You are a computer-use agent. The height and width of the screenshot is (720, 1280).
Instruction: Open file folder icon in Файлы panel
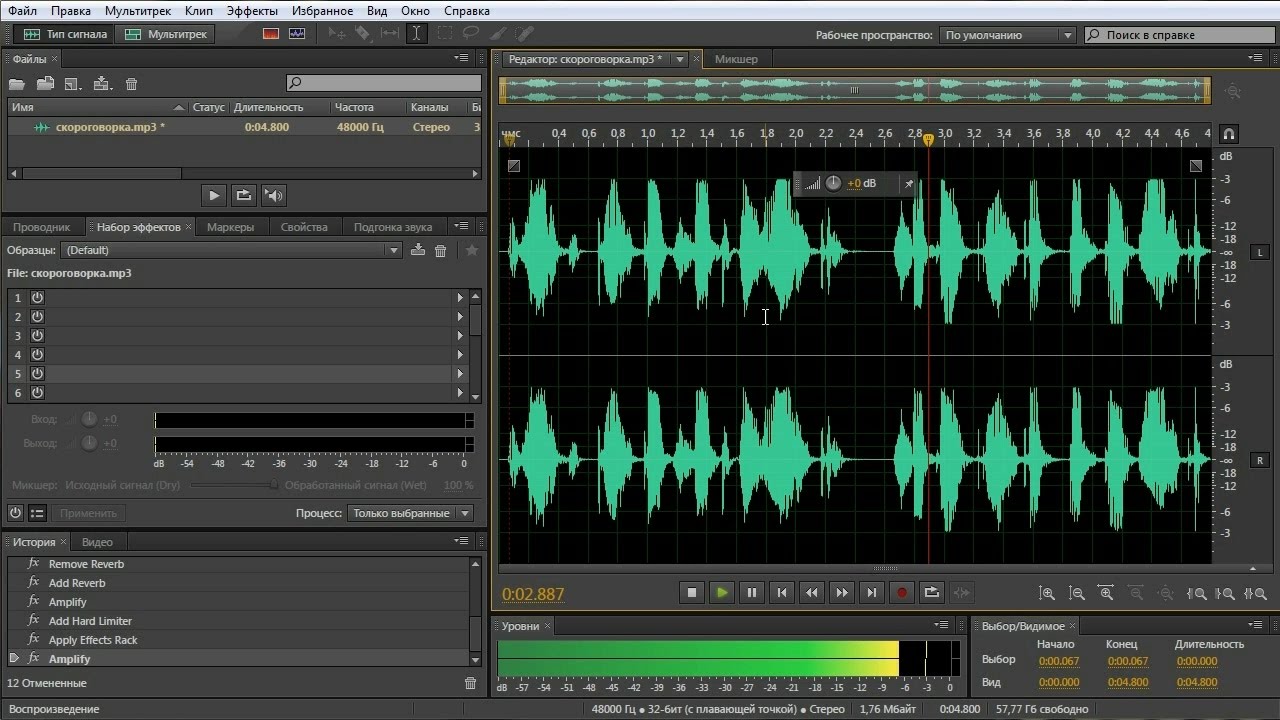[x=16, y=84]
